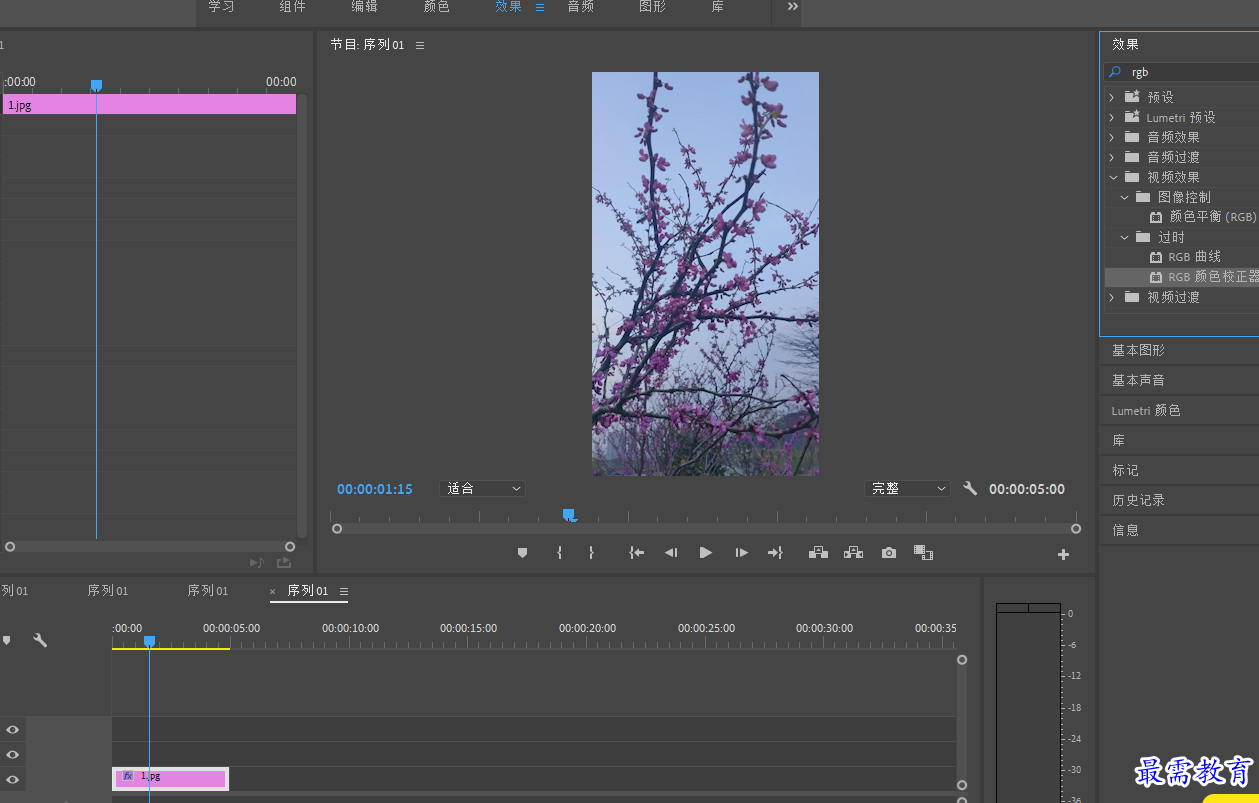Select the 1.jpg clip in timeline
This screenshot has width=1259, height=803.
tap(171, 778)
